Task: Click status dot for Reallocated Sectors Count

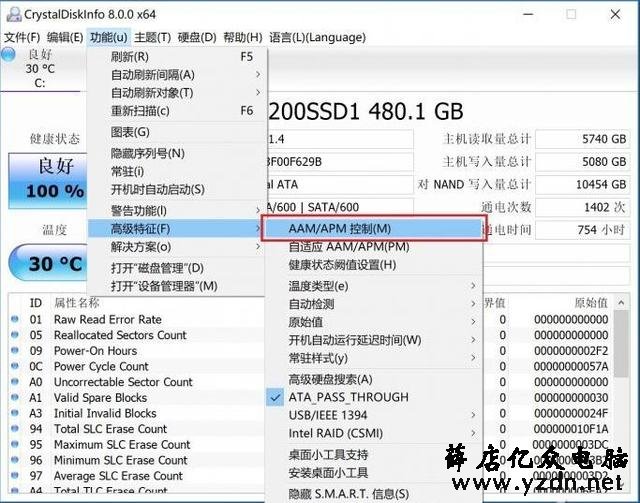Action: tap(15, 335)
